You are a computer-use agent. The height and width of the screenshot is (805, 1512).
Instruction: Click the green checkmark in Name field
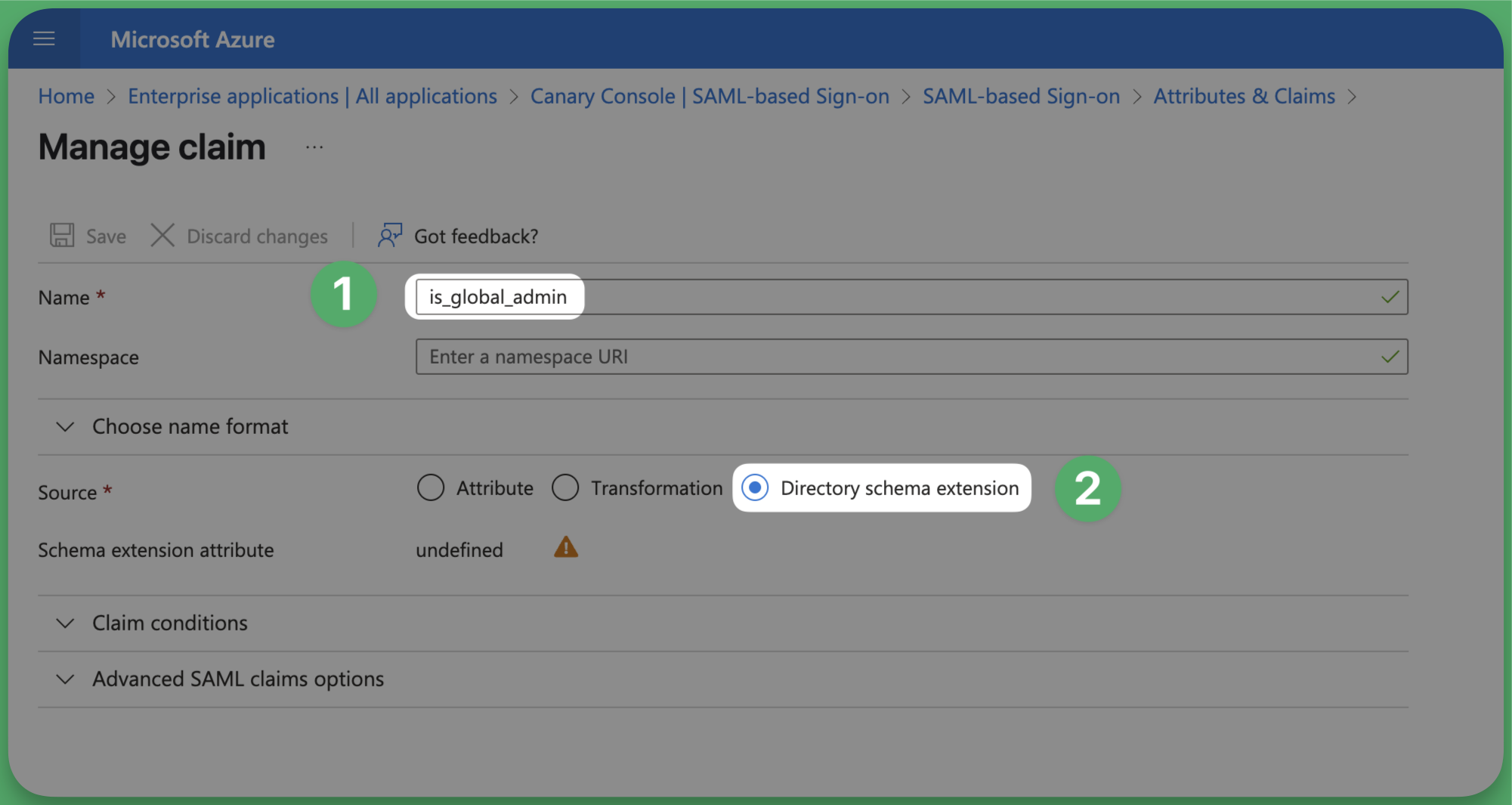(x=1390, y=297)
